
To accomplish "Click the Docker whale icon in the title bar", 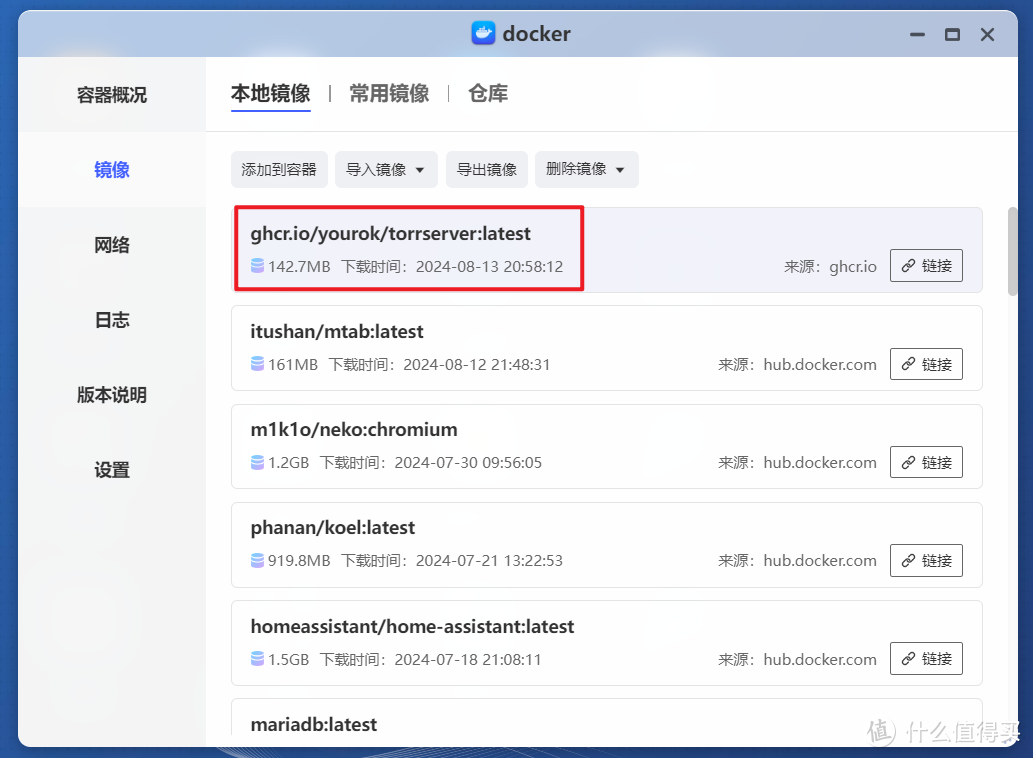I will [483, 33].
